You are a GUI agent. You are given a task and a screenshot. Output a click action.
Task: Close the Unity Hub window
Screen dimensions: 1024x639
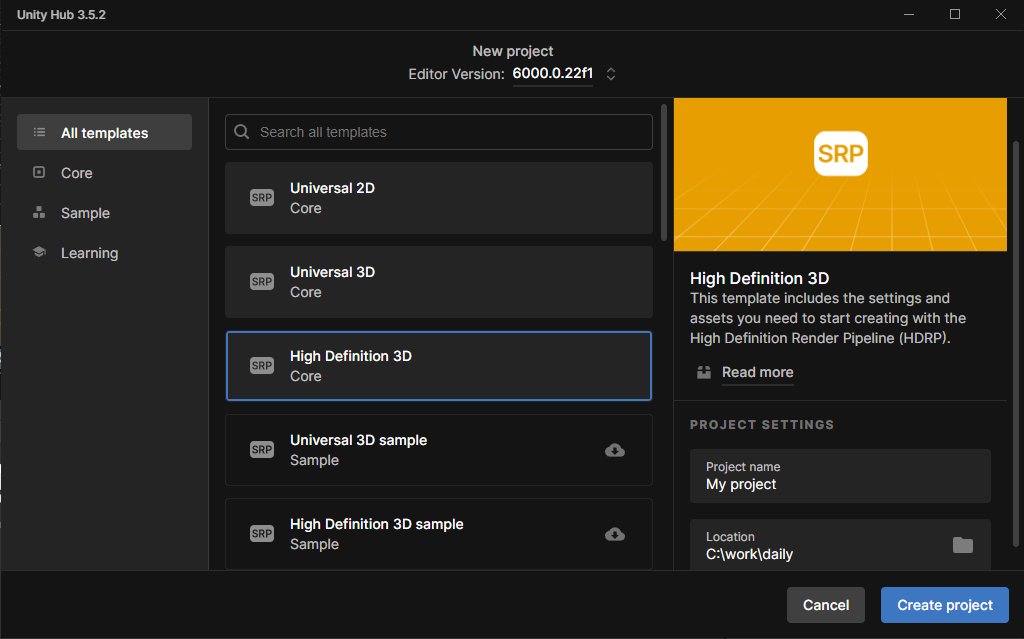coord(1000,14)
